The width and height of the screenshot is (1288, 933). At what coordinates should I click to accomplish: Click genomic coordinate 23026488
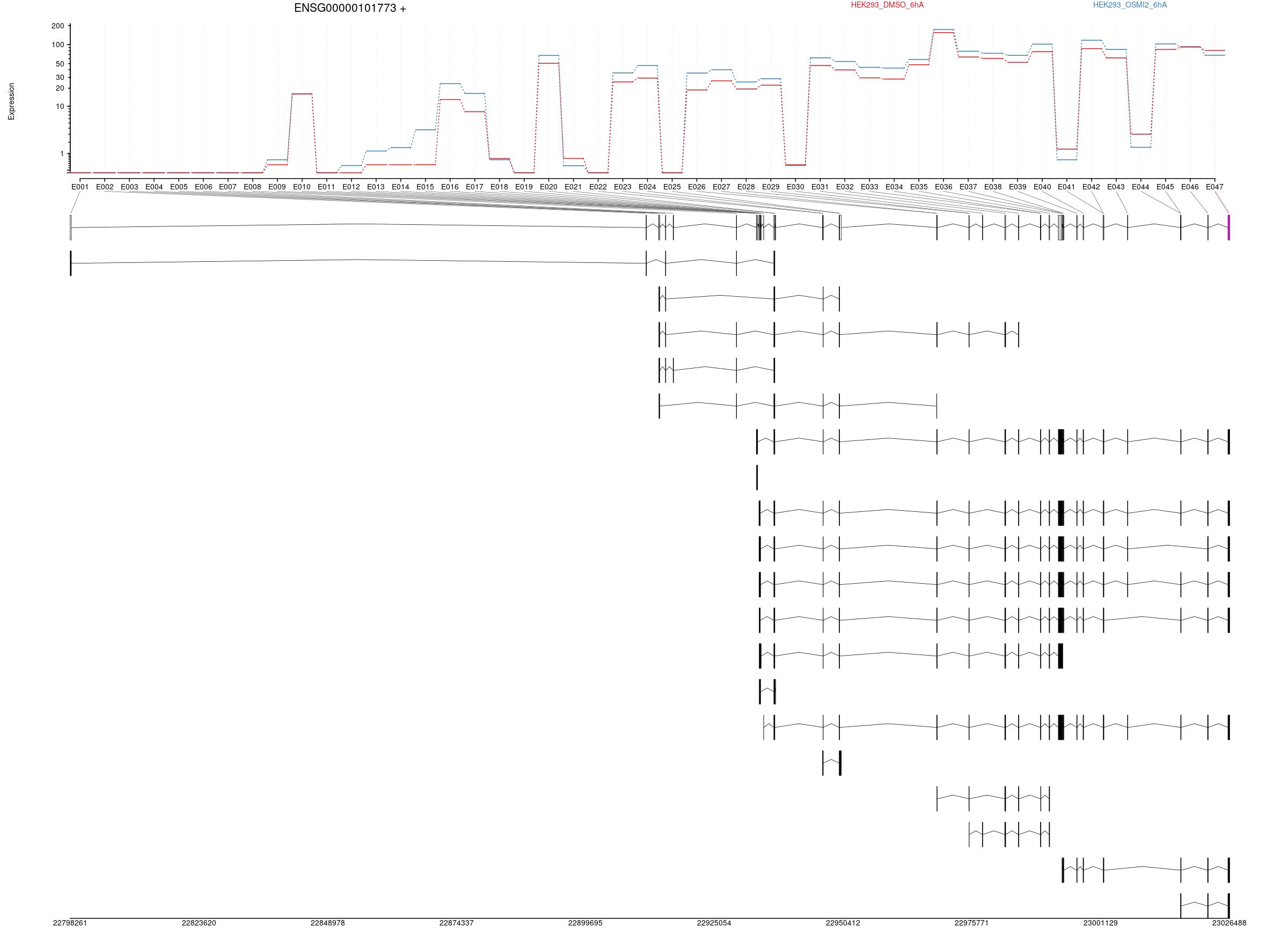pos(1230,923)
